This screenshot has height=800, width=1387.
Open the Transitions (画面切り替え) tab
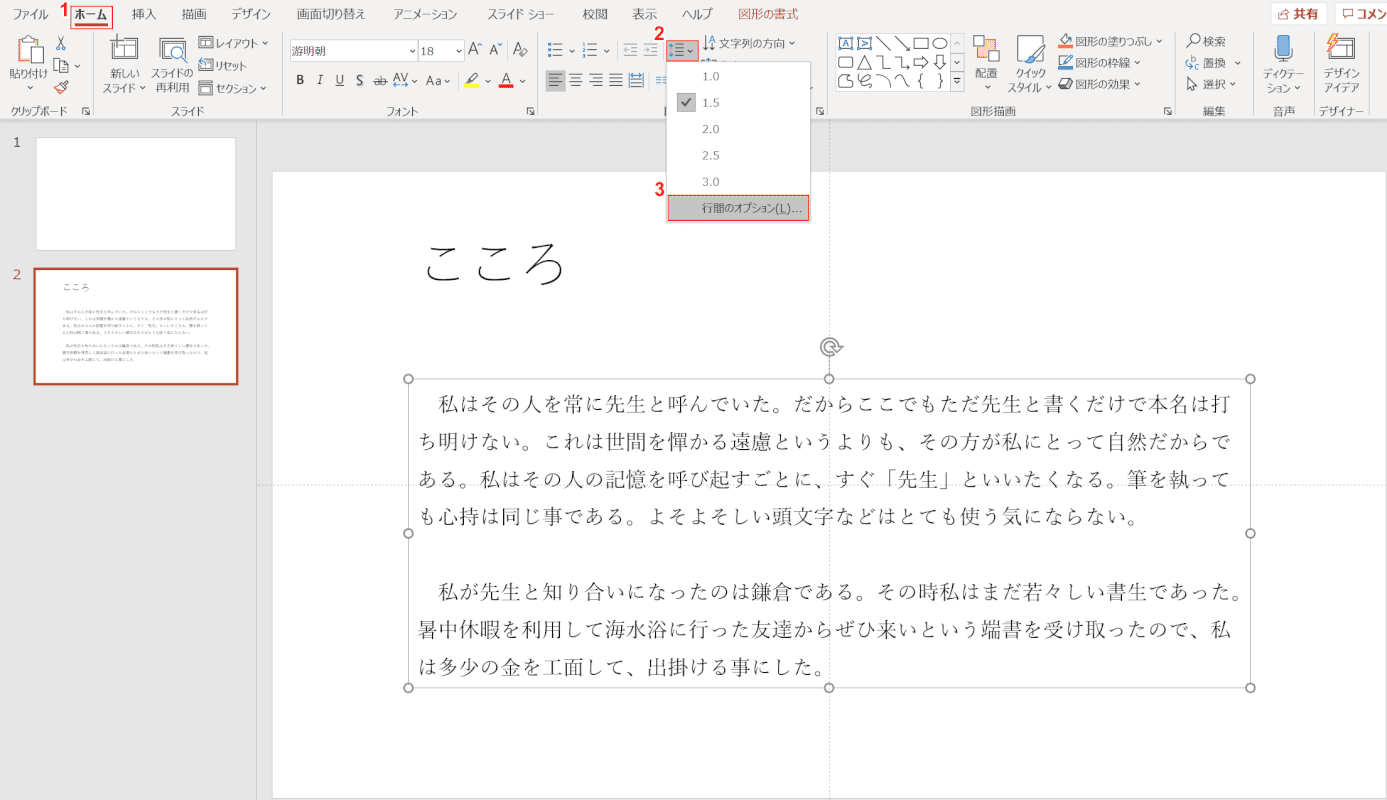(331, 14)
